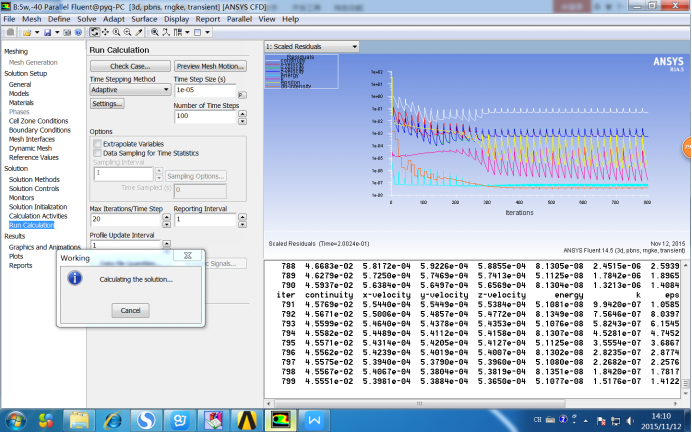Enable the Extrapolate Variables checkbox
692x432 pixels.
[97, 144]
